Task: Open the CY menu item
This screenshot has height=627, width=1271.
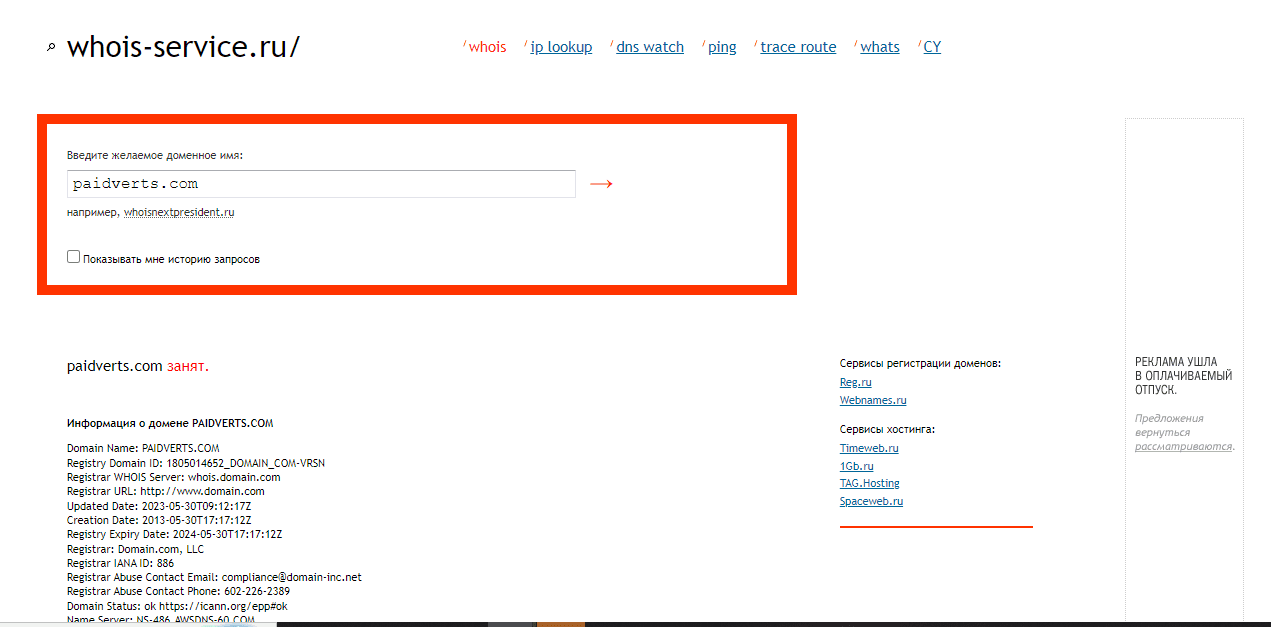Action: tap(931, 47)
